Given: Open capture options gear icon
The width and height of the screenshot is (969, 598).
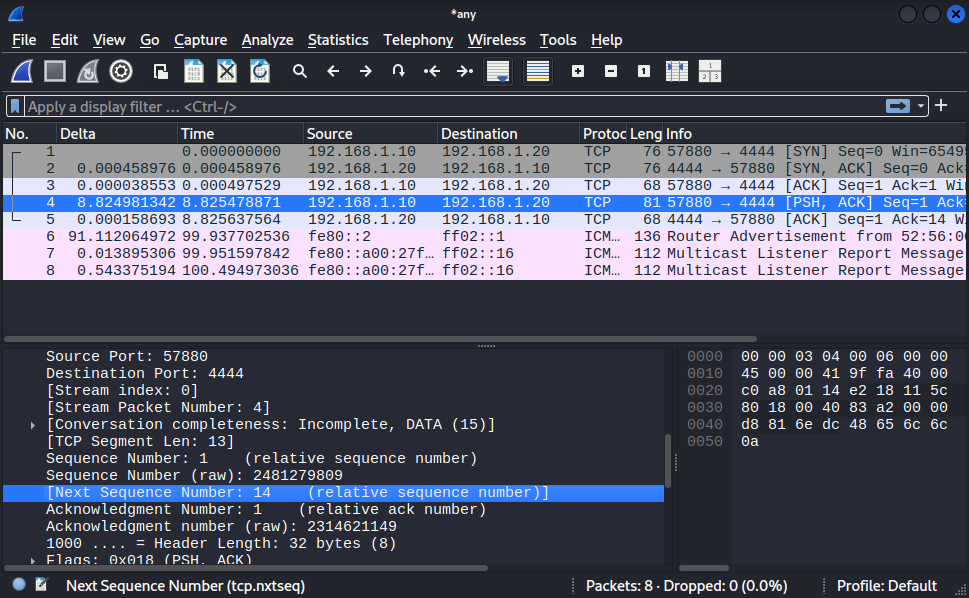Looking at the screenshot, I should coord(121,71).
